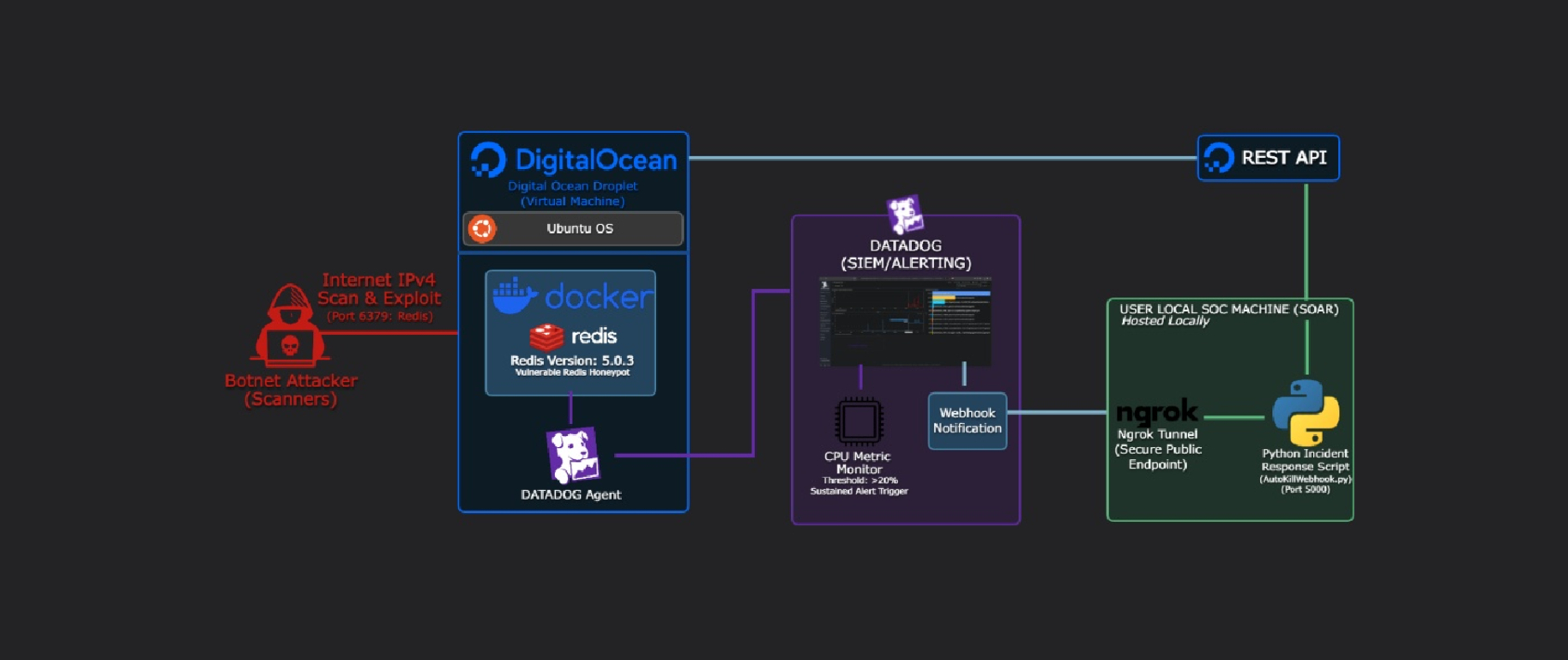Click the Docker whale icon
Screen dimensions: 1568x660
coord(515,296)
